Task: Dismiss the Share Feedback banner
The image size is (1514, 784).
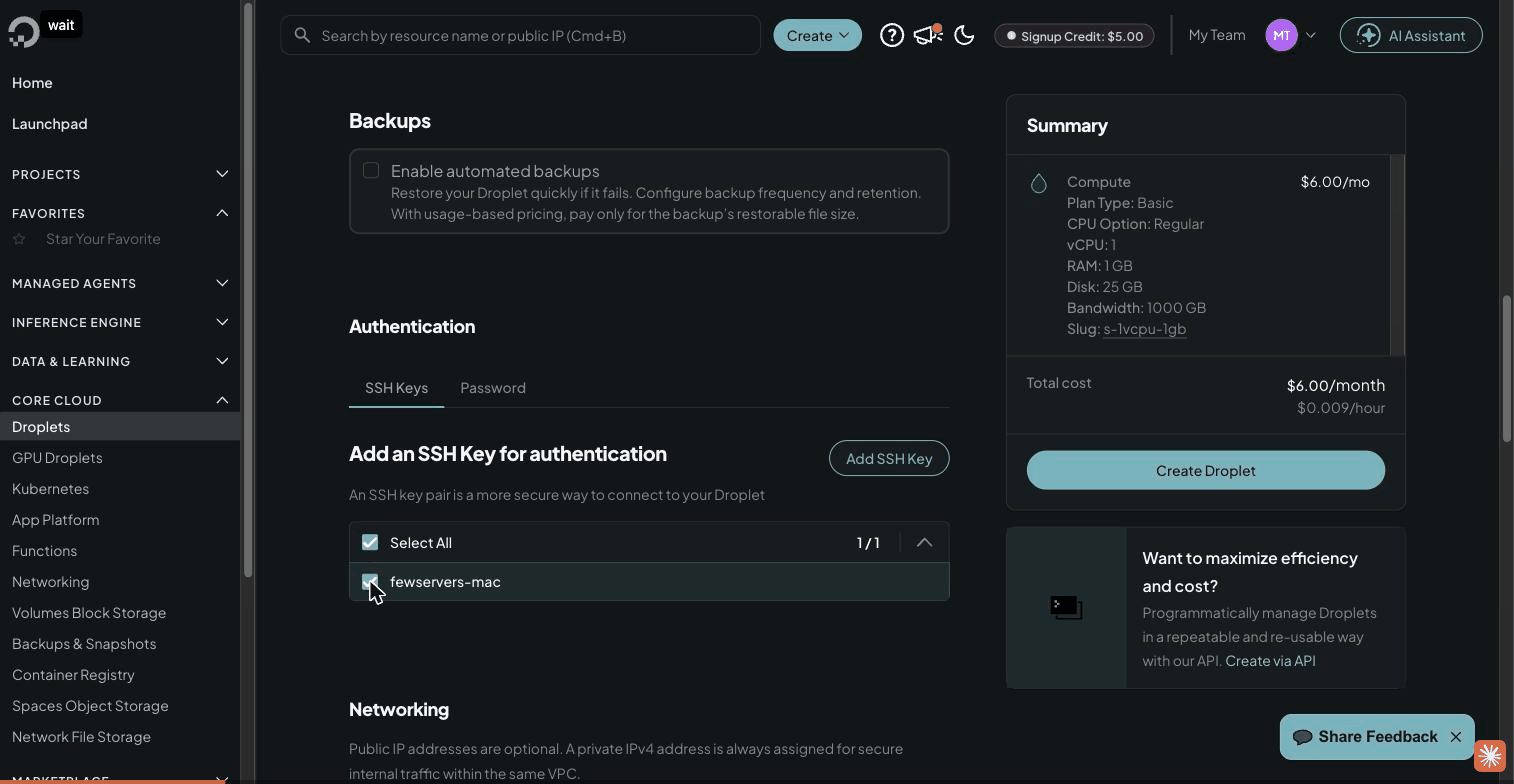Action: (1456, 737)
